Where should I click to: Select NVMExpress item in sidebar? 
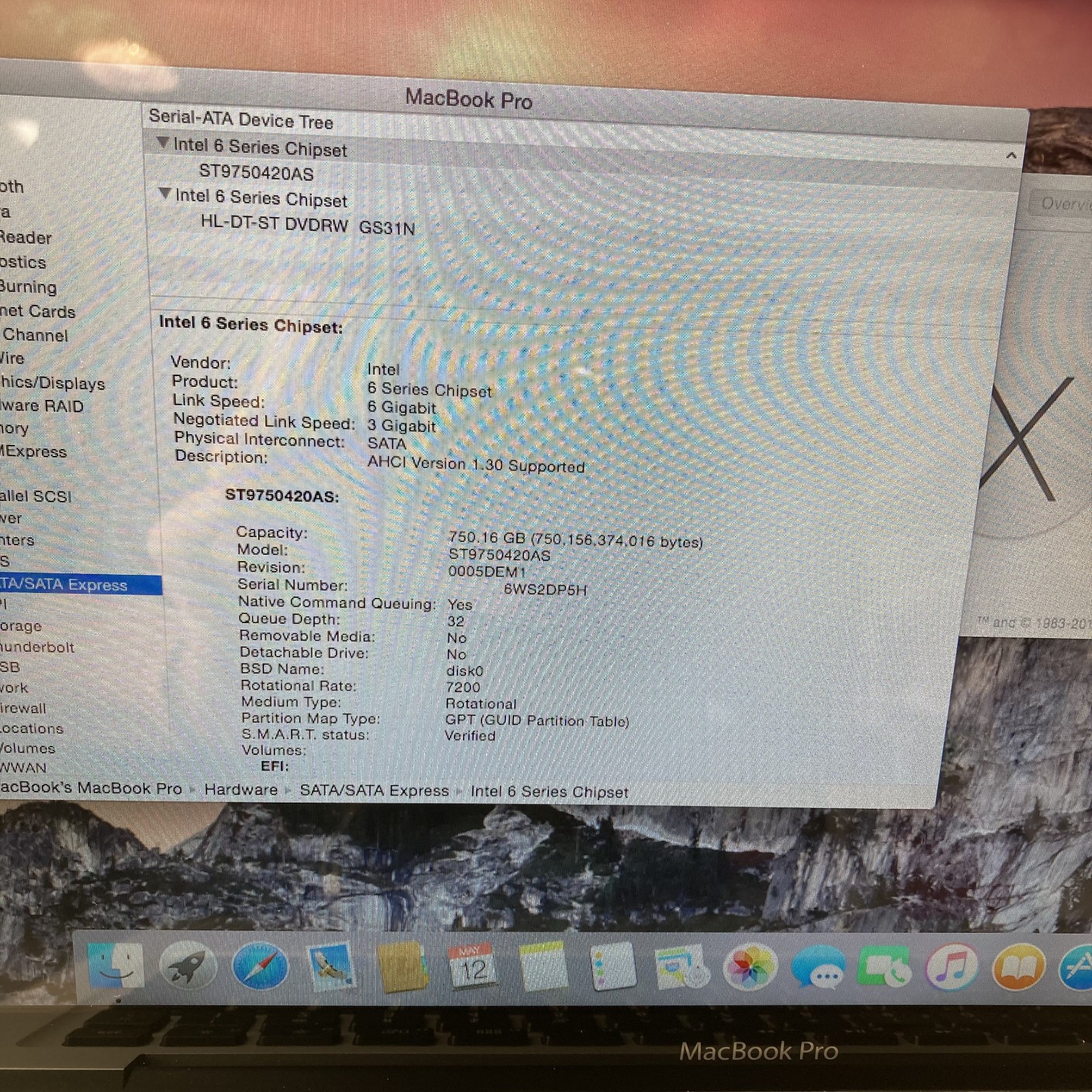point(33,451)
